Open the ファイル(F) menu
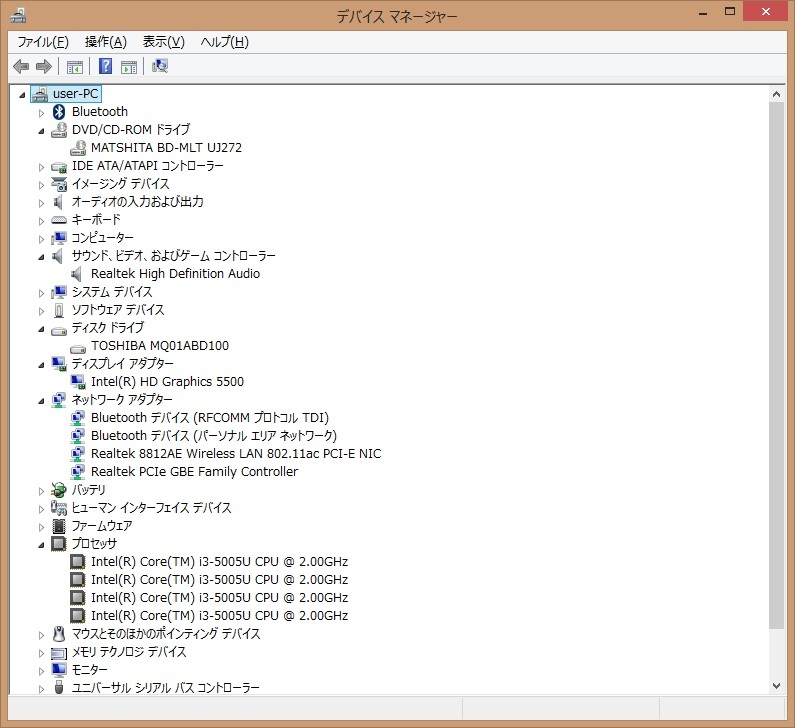The height and width of the screenshot is (728, 795). (43, 42)
